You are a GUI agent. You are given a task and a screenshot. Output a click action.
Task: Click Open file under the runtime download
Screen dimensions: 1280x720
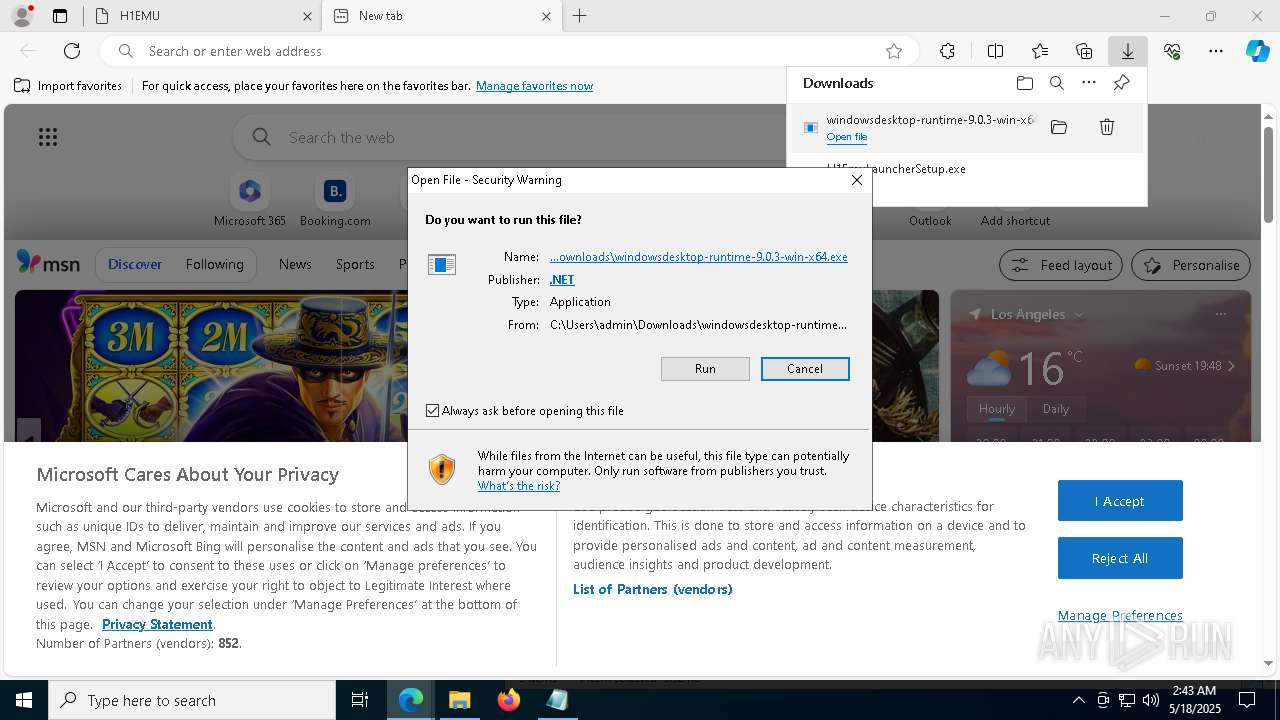(847, 137)
